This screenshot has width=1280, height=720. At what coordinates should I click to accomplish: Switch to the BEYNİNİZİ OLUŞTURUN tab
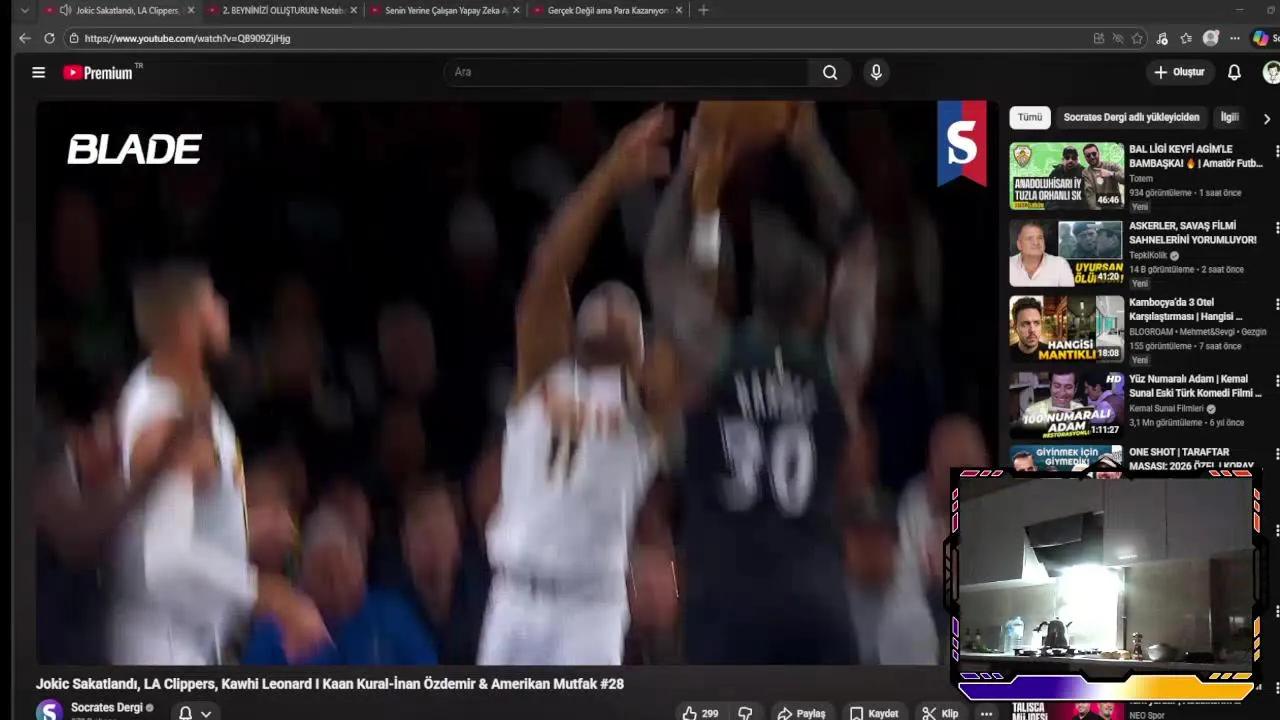283,10
